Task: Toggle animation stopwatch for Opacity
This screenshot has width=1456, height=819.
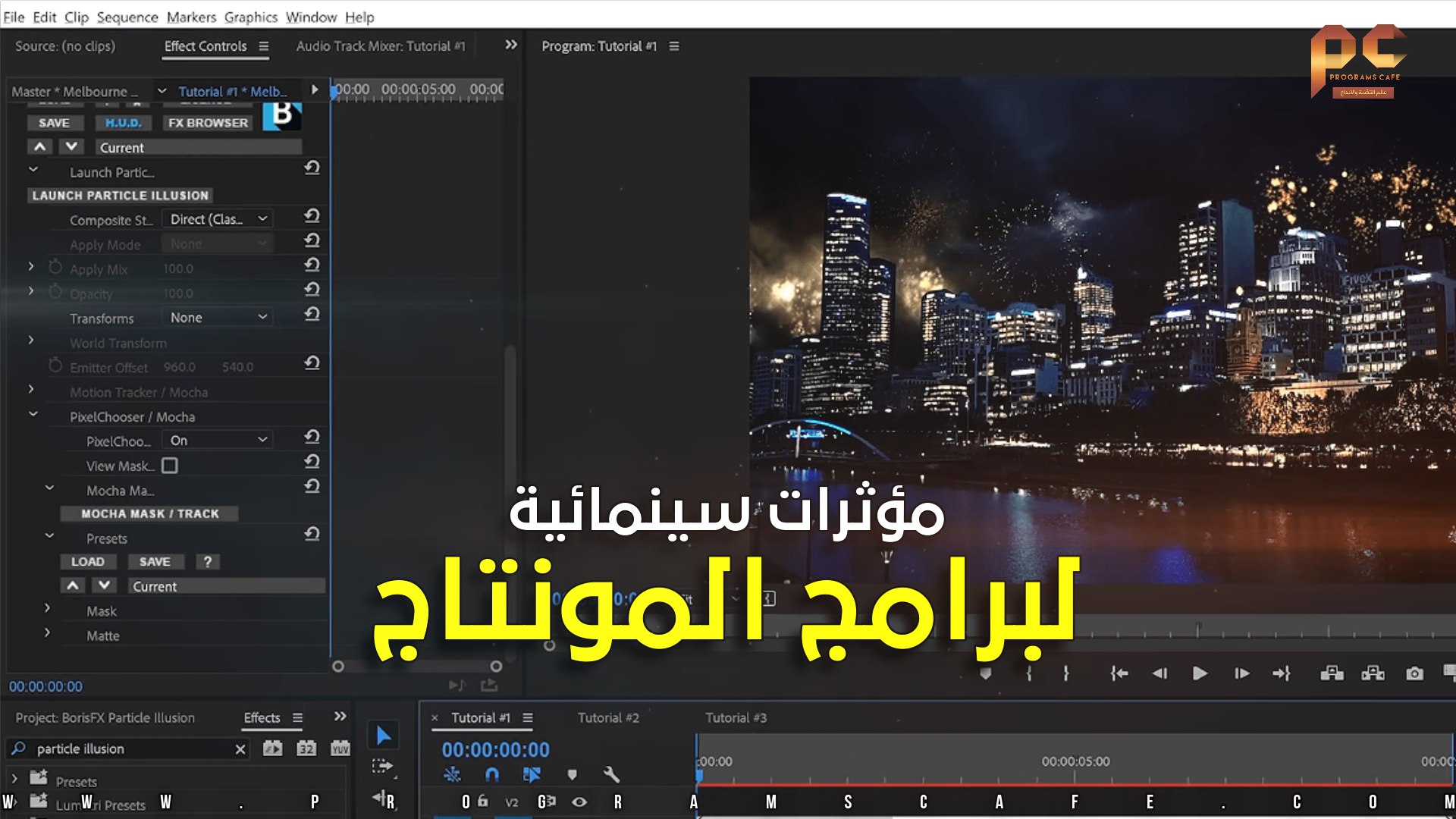Action: pyautogui.click(x=55, y=292)
